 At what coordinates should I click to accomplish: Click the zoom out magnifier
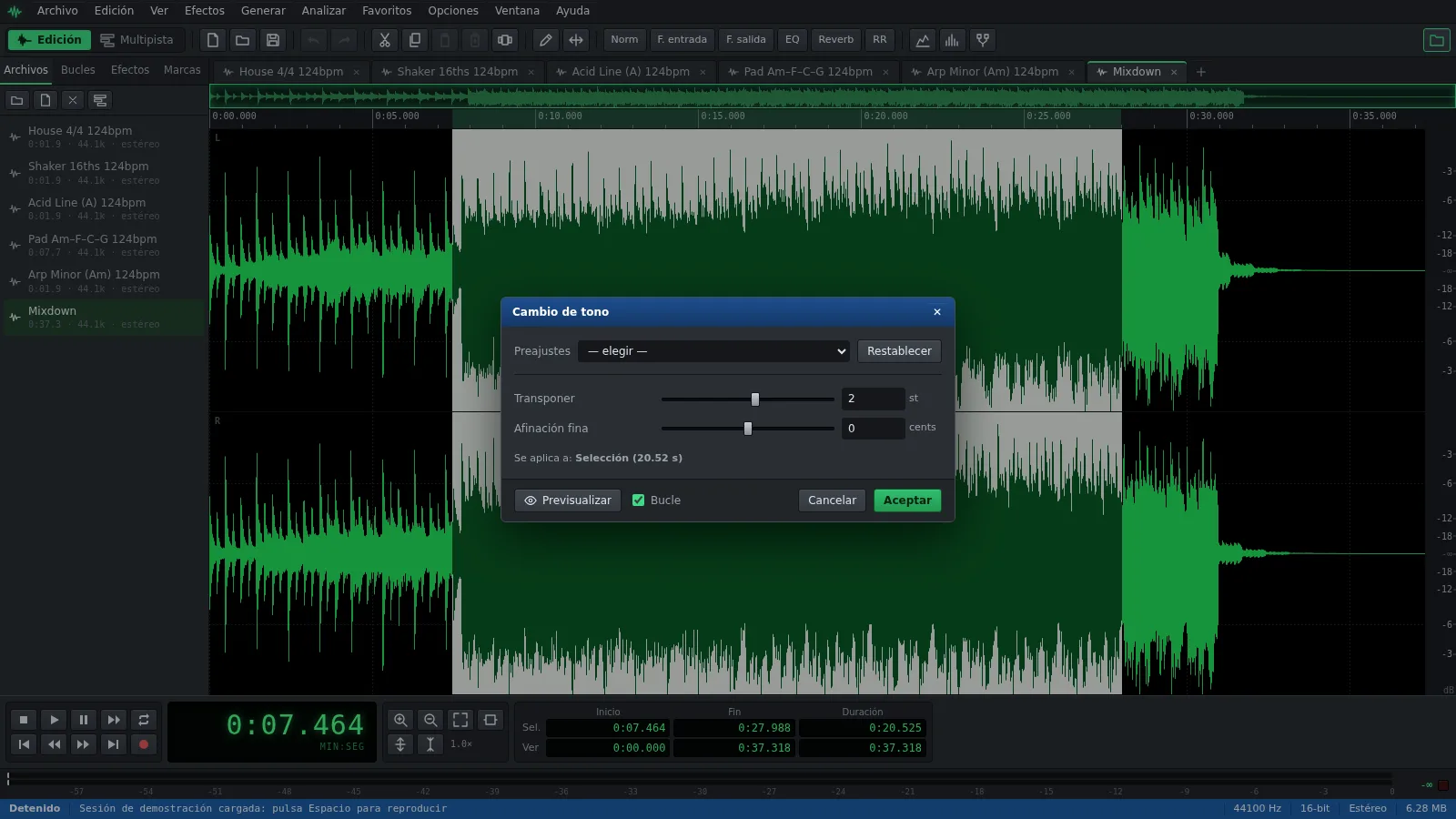(430, 720)
